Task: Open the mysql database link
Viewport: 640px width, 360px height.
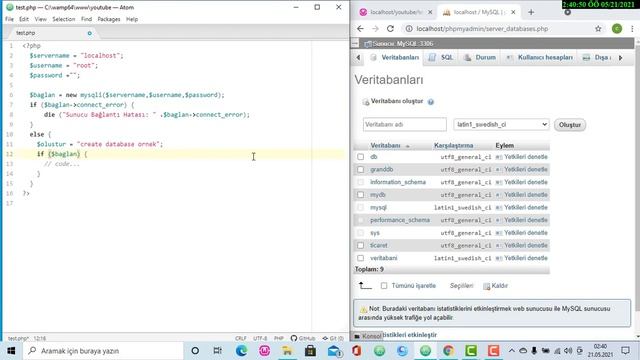Action: 378,207
